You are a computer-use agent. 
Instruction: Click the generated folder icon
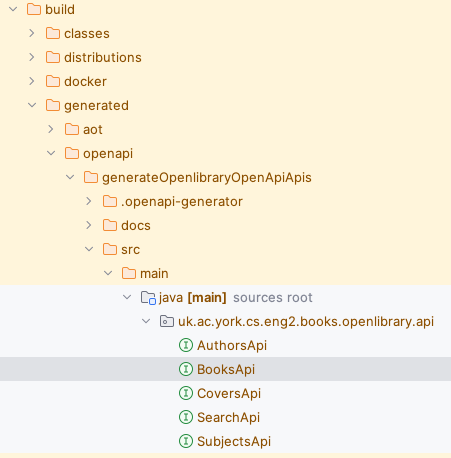point(53,105)
